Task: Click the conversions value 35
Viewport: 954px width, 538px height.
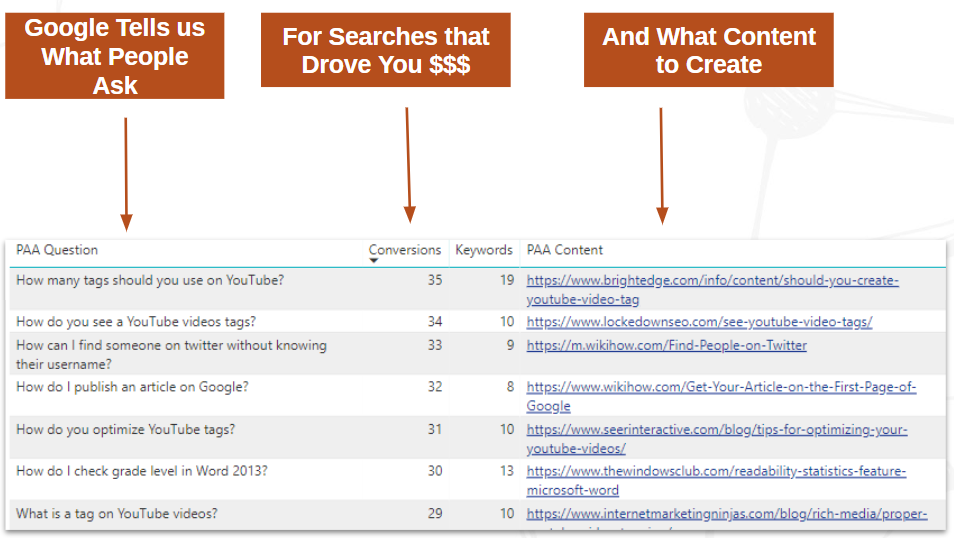Action: tap(434, 280)
